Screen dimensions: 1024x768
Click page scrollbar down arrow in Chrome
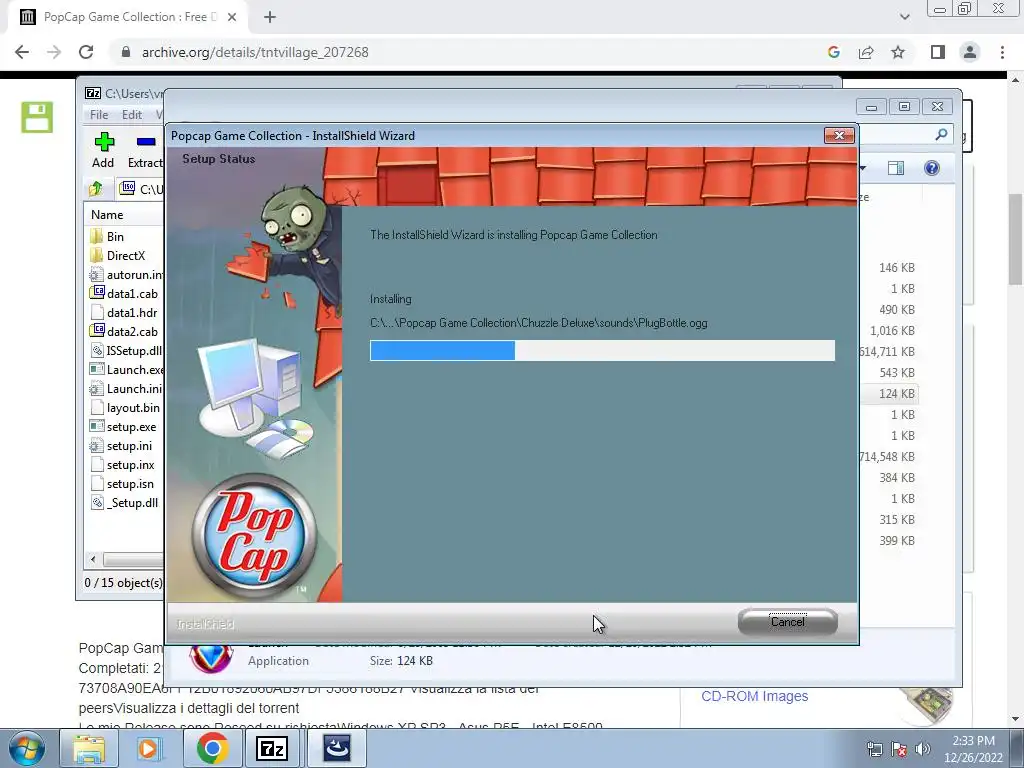tap(1016, 719)
